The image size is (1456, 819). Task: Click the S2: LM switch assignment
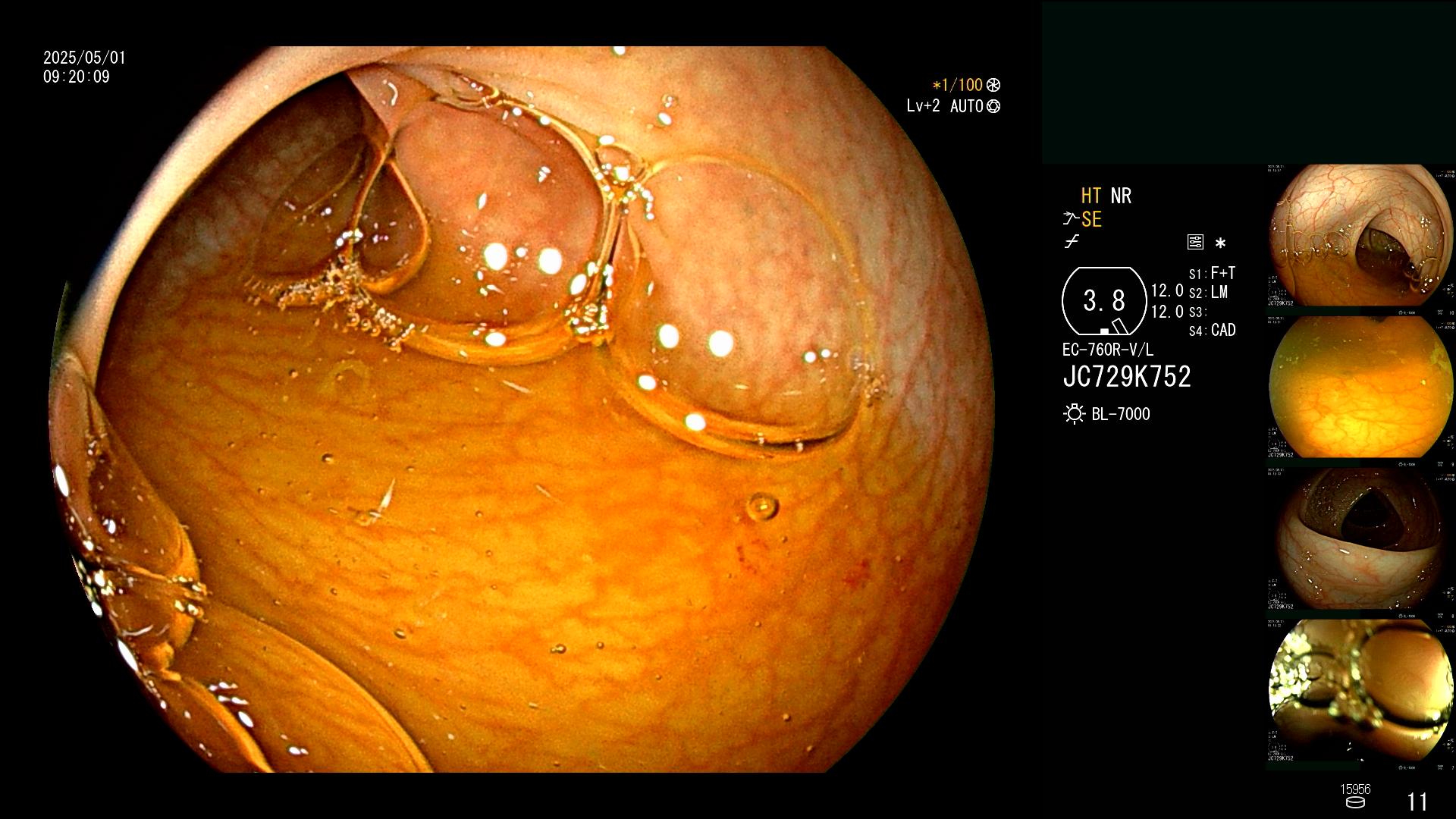(1208, 292)
